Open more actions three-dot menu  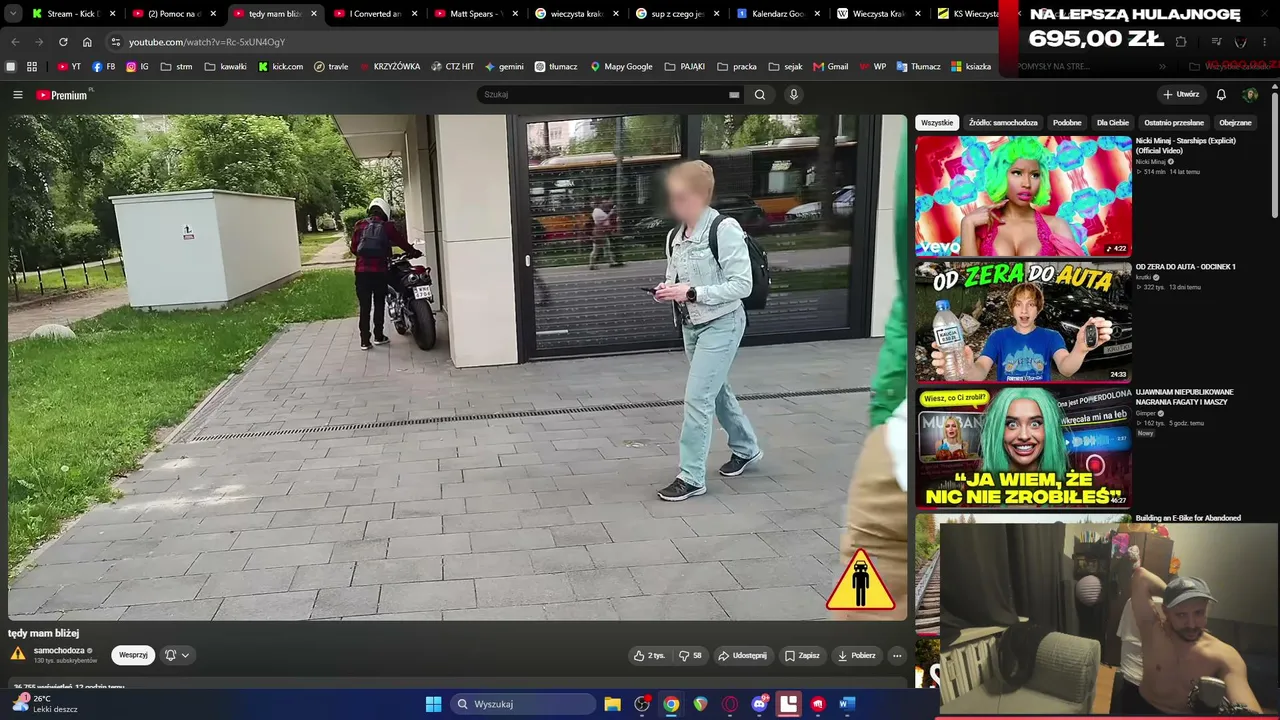pos(897,656)
